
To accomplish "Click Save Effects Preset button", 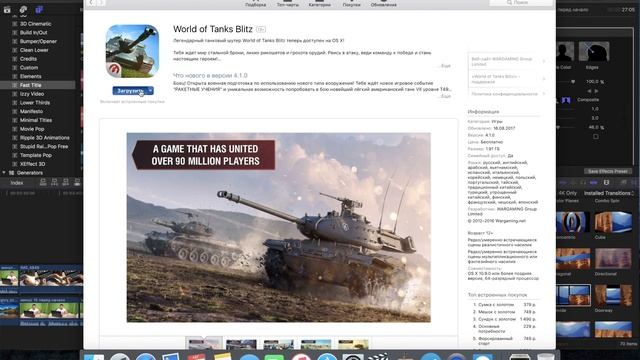I will click(607, 171).
